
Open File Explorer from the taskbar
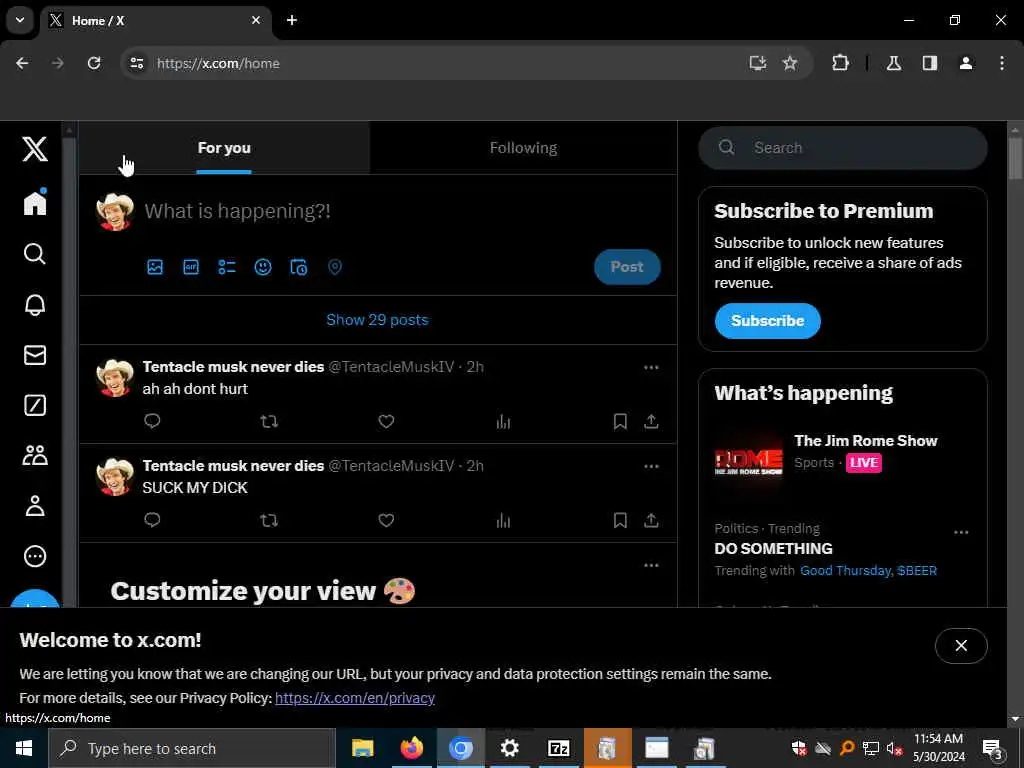pyautogui.click(x=362, y=748)
